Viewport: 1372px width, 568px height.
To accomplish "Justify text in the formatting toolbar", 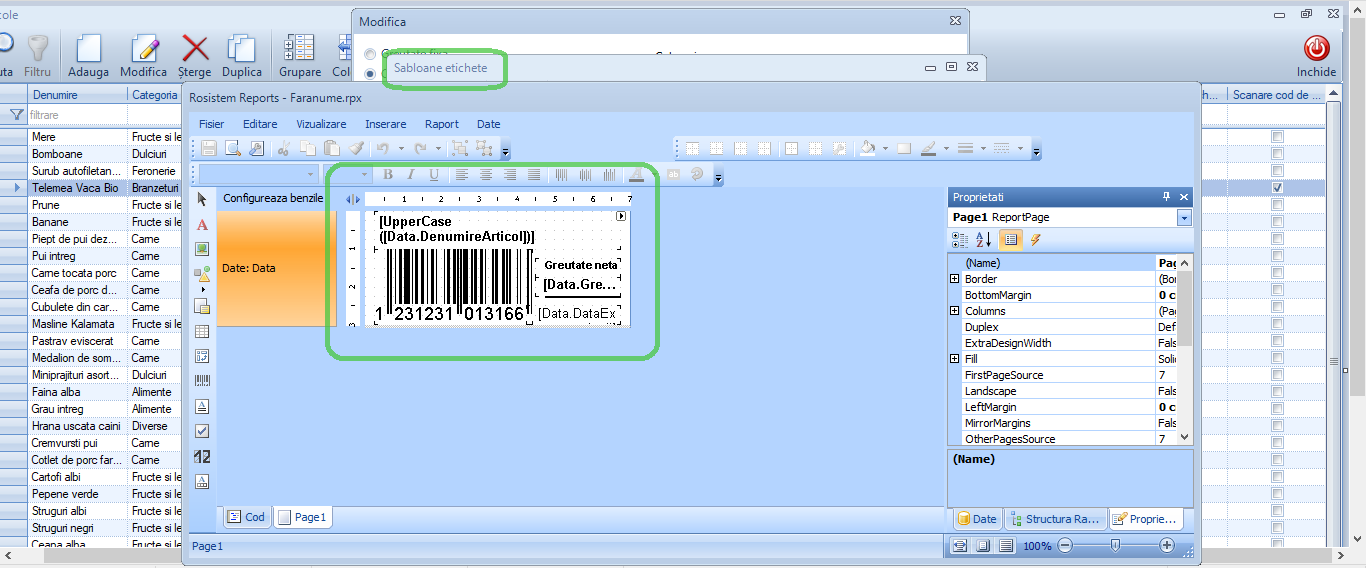I will [x=534, y=174].
